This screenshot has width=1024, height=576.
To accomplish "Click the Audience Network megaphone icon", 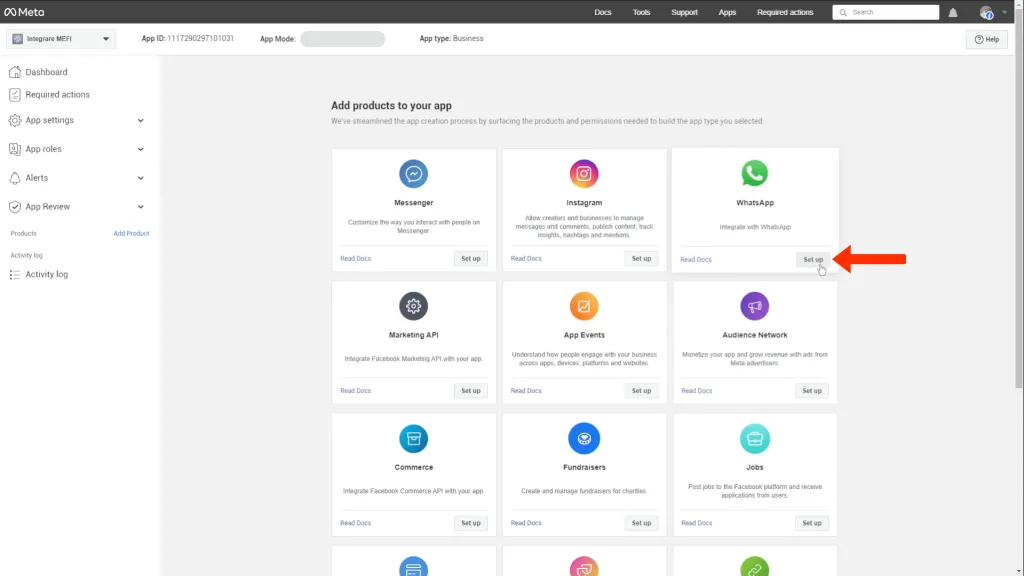I will click(x=754, y=306).
